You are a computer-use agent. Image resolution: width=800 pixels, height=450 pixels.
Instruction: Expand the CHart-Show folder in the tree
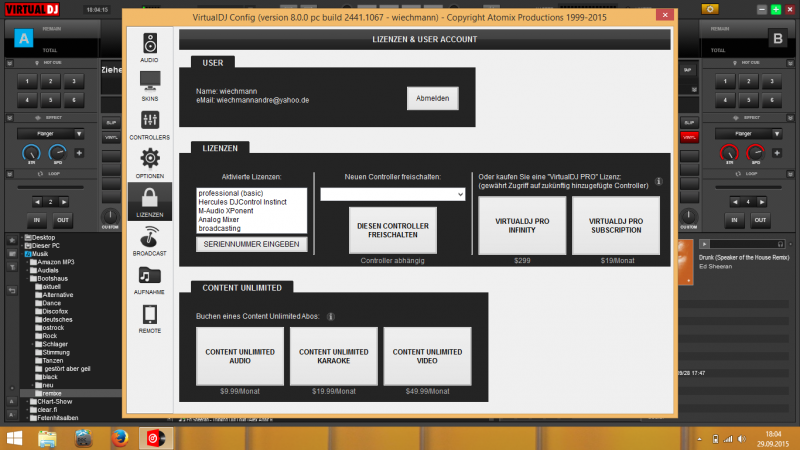point(27,402)
